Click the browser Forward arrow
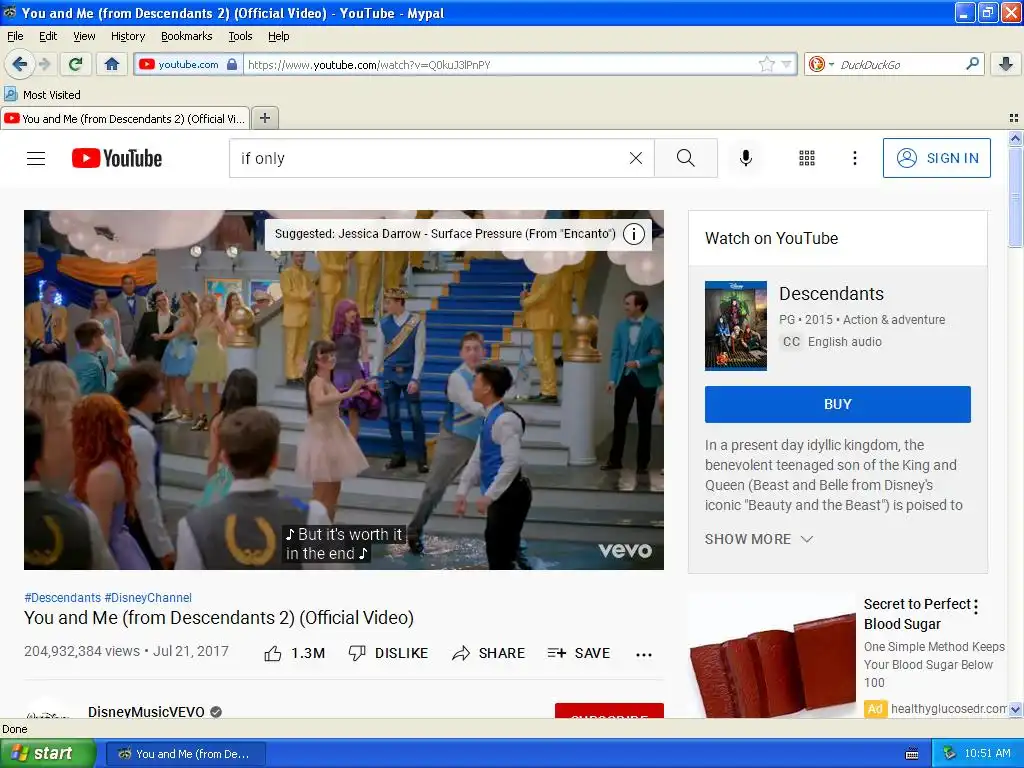 pos(44,64)
